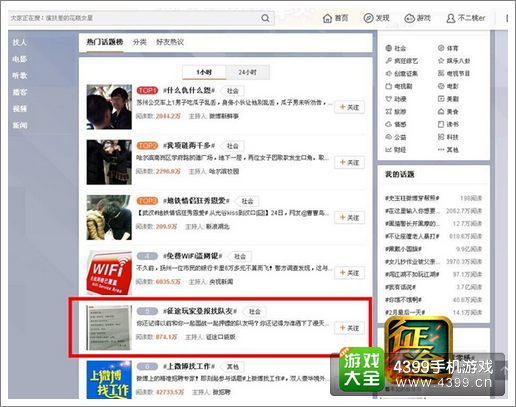Viewport: 516px width, 407px height.
Task: Select the 情感 category icon
Action: tap(388, 124)
